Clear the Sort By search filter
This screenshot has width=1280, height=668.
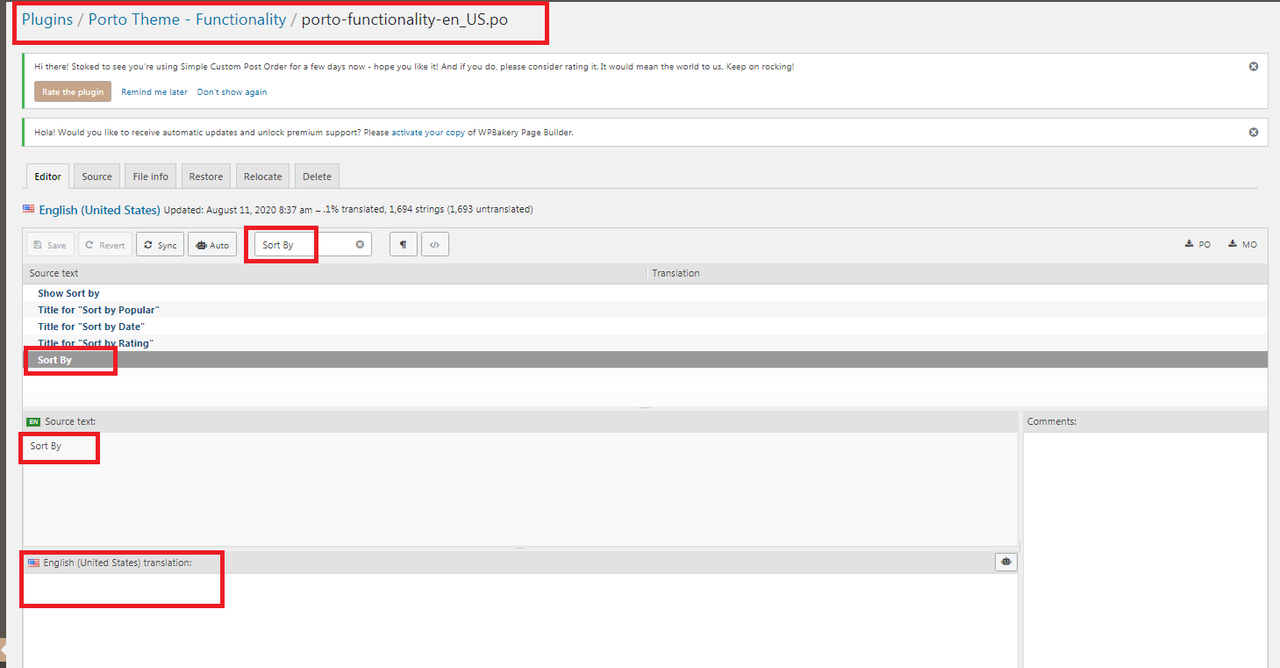pyautogui.click(x=361, y=245)
